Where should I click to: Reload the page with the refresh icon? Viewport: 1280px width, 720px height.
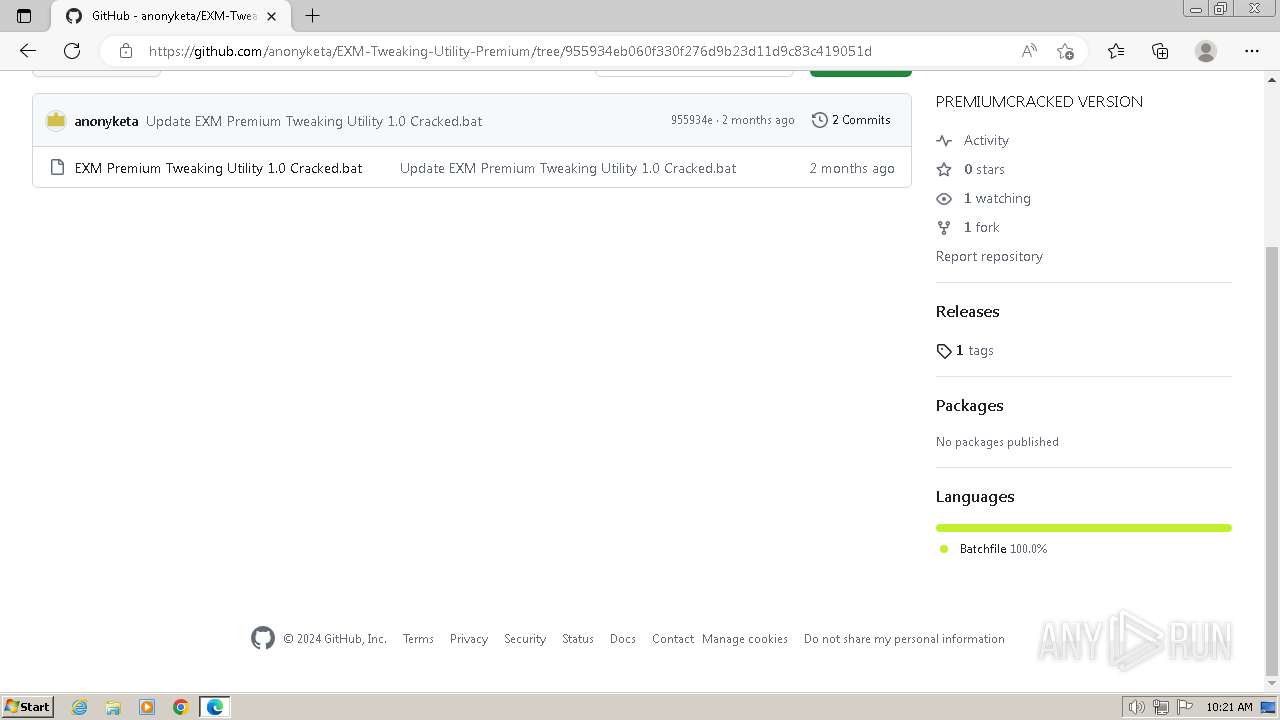coord(72,51)
